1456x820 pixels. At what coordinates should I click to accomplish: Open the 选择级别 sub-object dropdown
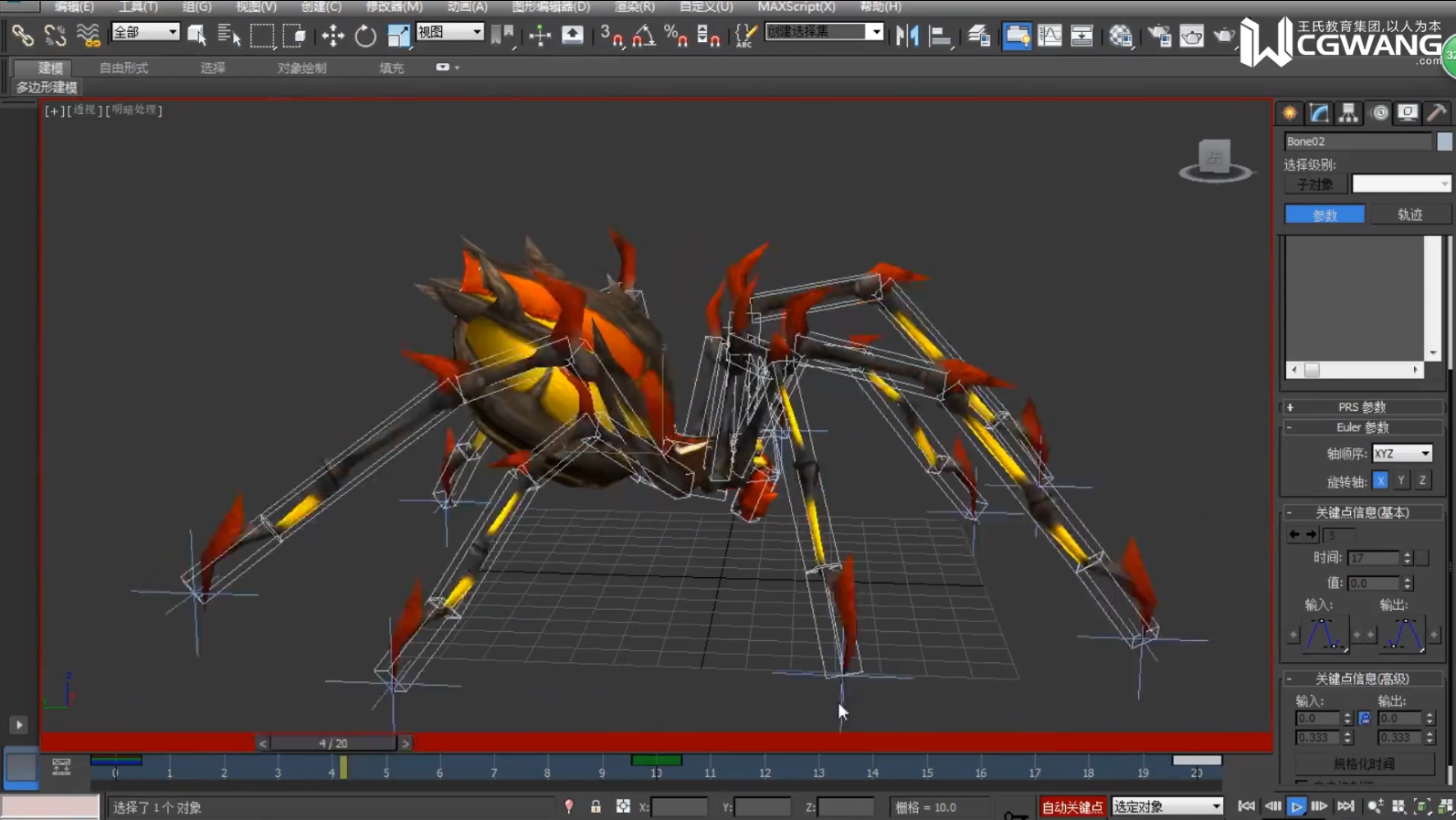click(1401, 184)
